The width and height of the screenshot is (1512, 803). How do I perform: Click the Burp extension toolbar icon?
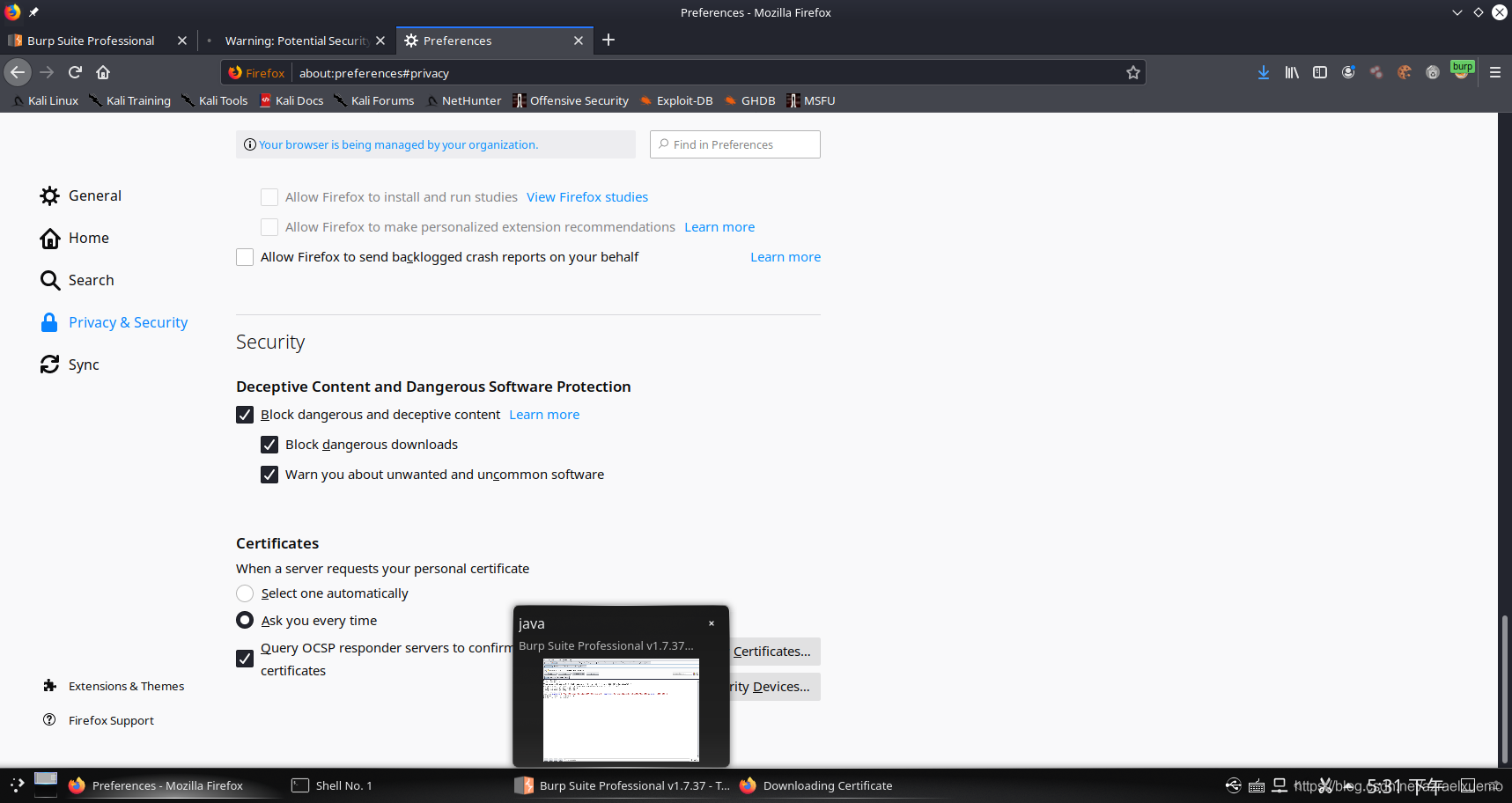1462,70
